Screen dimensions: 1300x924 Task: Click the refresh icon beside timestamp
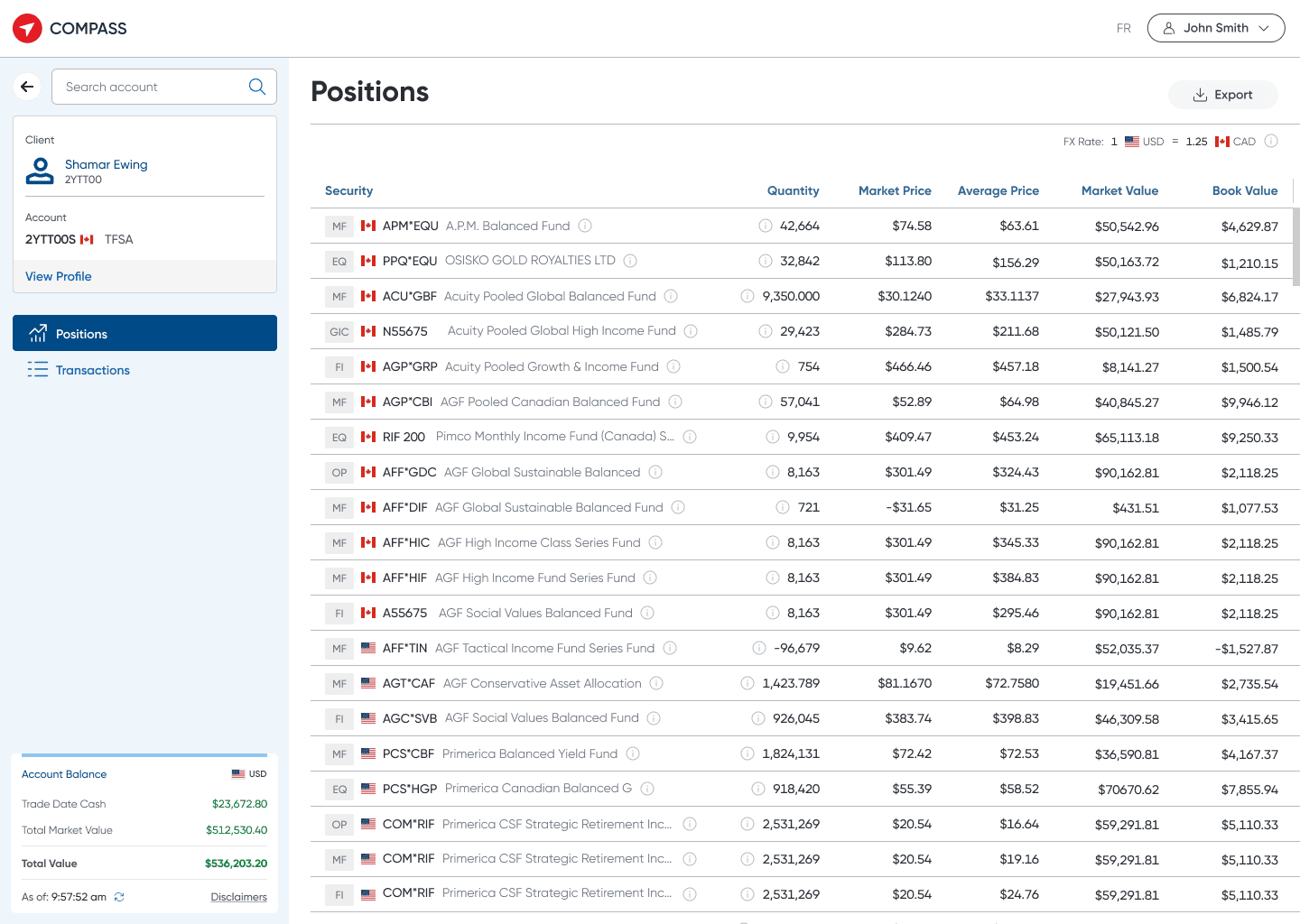coord(119,897)
